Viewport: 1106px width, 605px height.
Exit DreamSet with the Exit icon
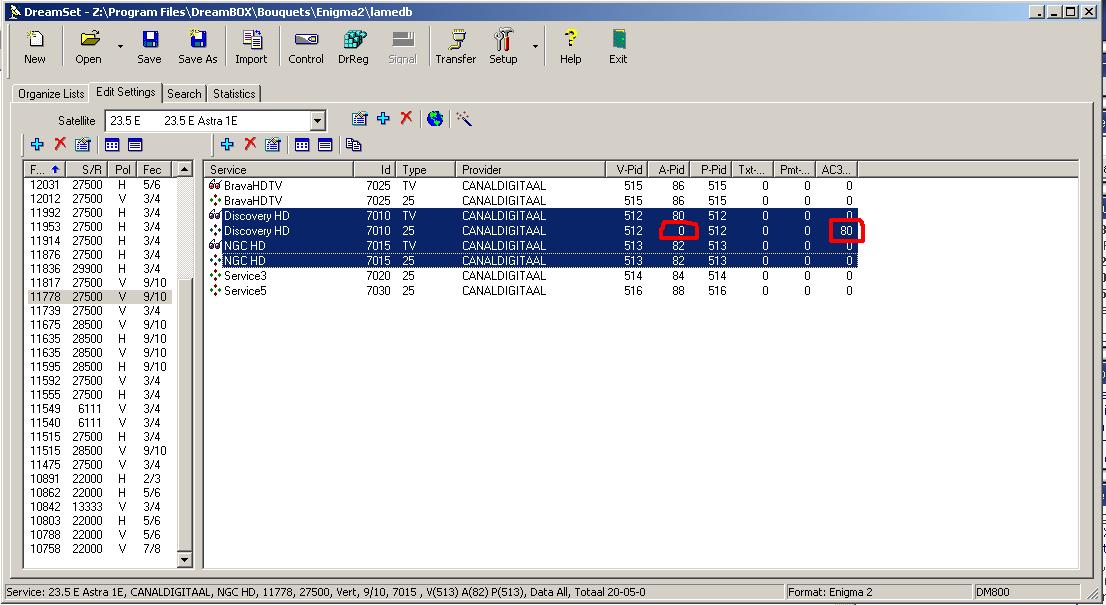point(618,47)
